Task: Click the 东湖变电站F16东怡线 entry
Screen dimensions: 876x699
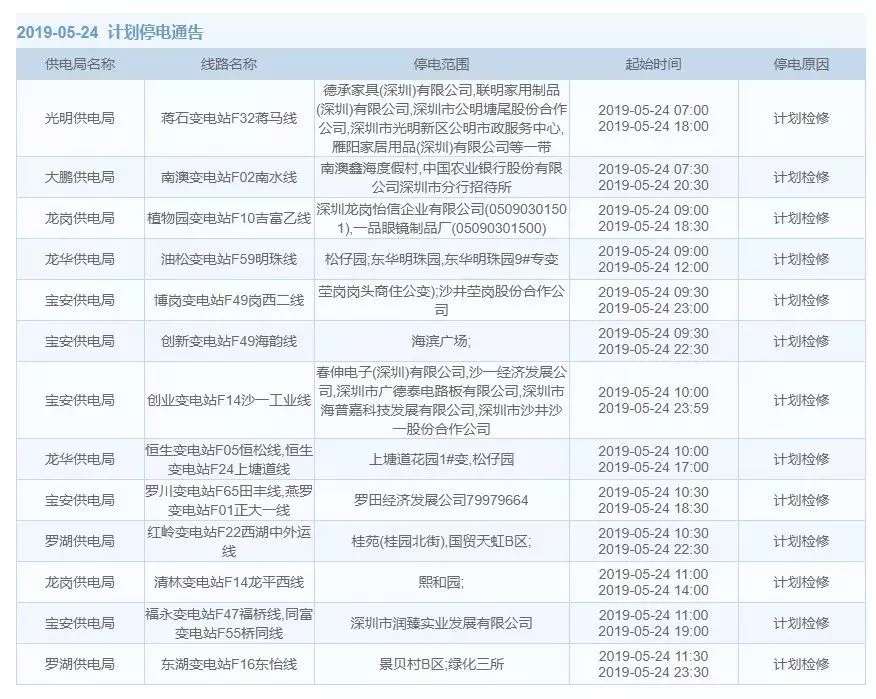Action: point(229,664)
